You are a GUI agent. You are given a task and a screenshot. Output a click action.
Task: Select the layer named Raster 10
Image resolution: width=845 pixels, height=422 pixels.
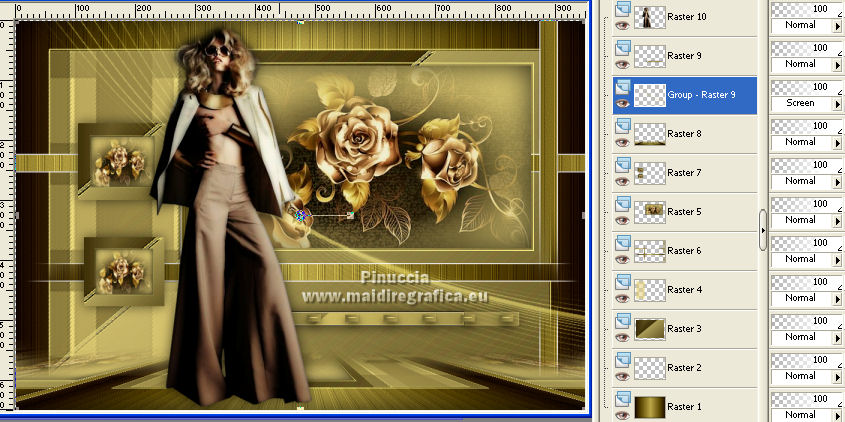tap(687, 17)
